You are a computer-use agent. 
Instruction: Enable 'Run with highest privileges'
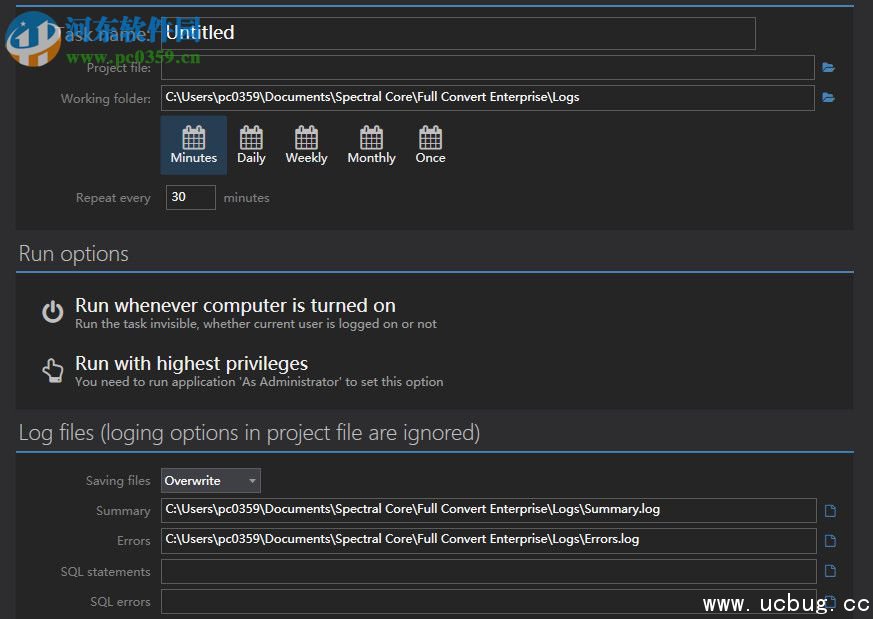pyautogui.click(x=191, y=363)
